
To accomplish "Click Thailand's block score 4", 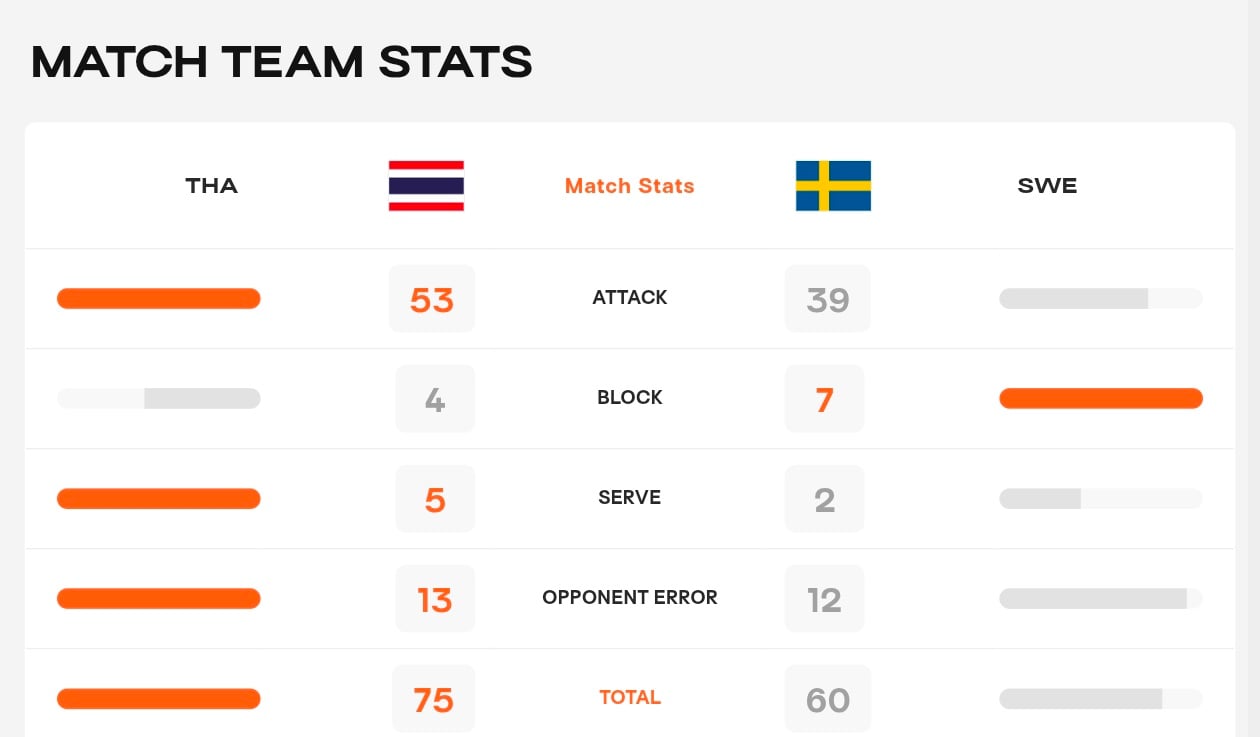I will 435,399.
